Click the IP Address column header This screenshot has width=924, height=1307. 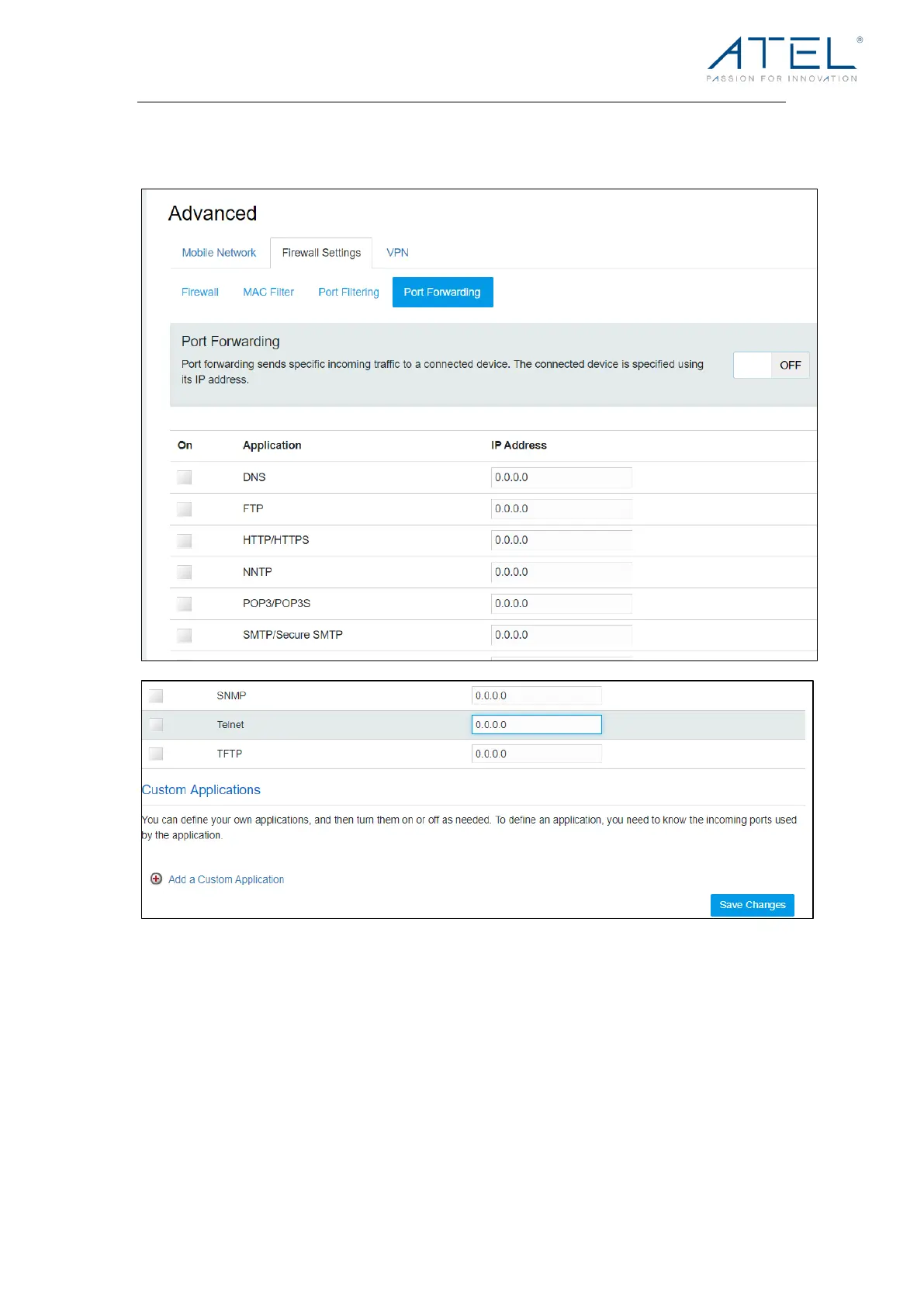pos(519,445)
